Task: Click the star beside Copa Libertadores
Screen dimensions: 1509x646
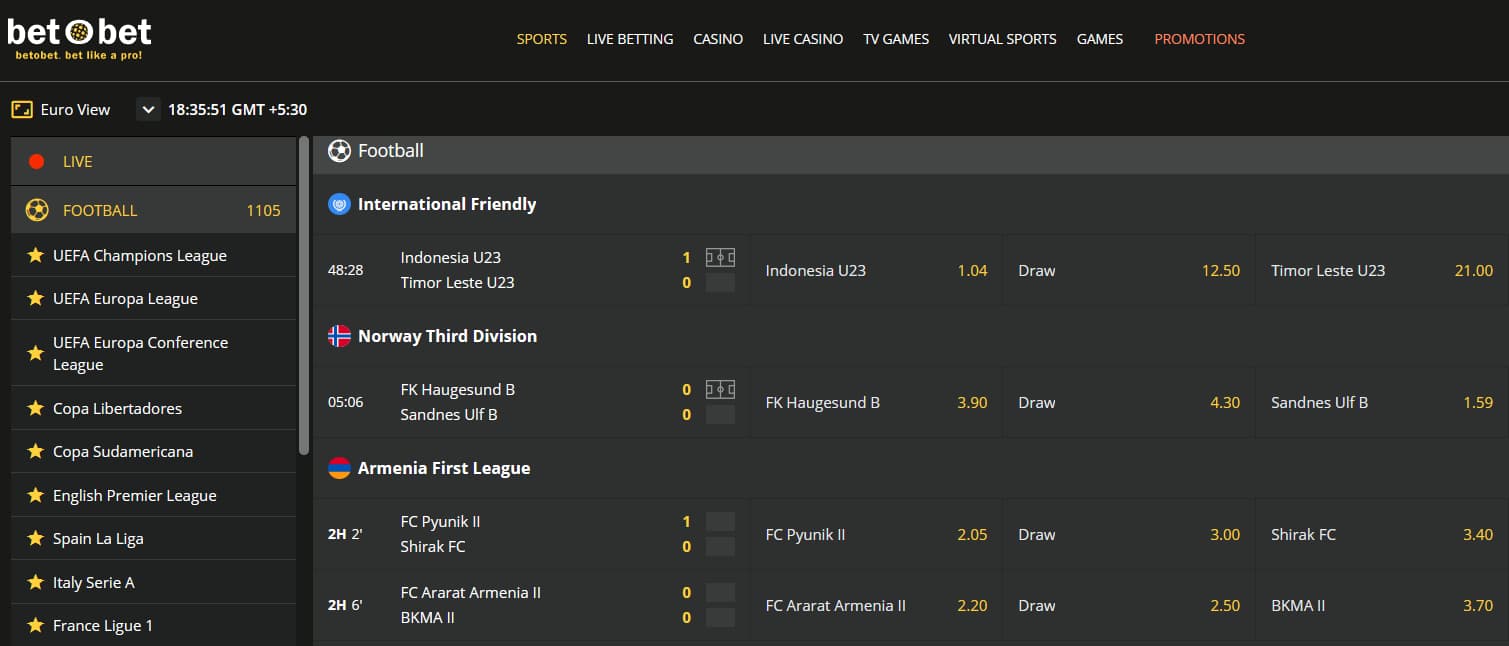Action: [35, 408]
